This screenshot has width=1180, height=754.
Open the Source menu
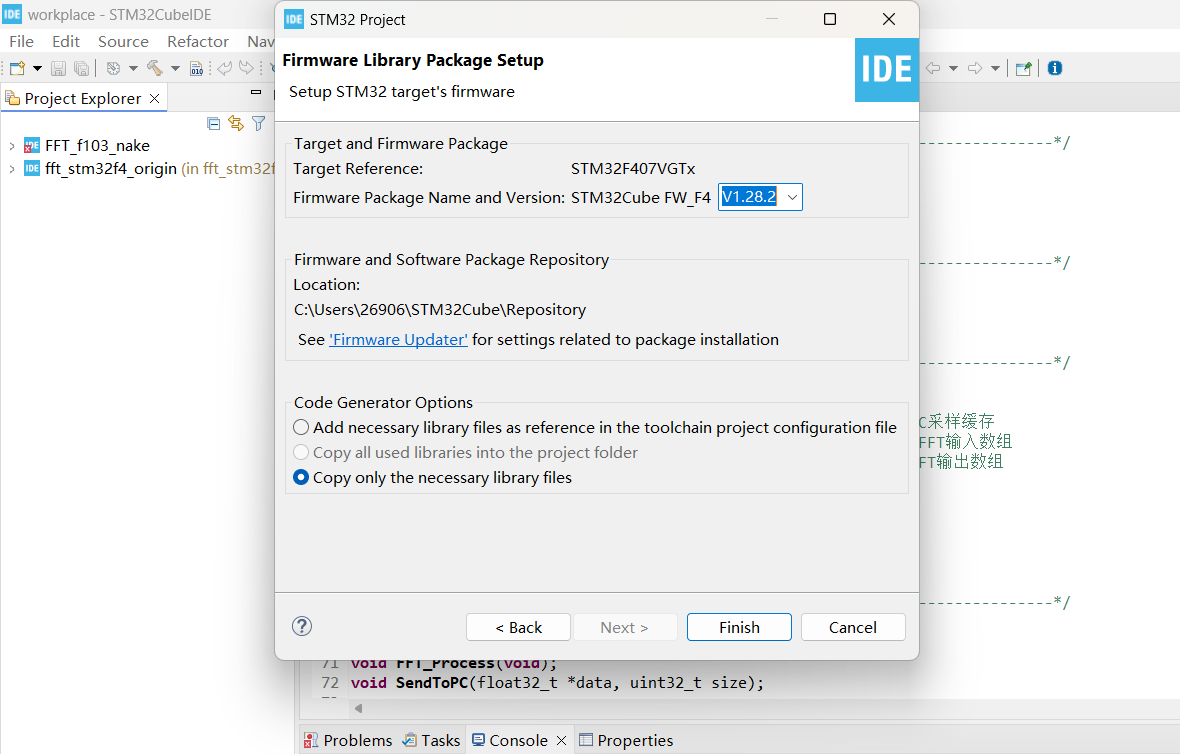click(123, 41)
